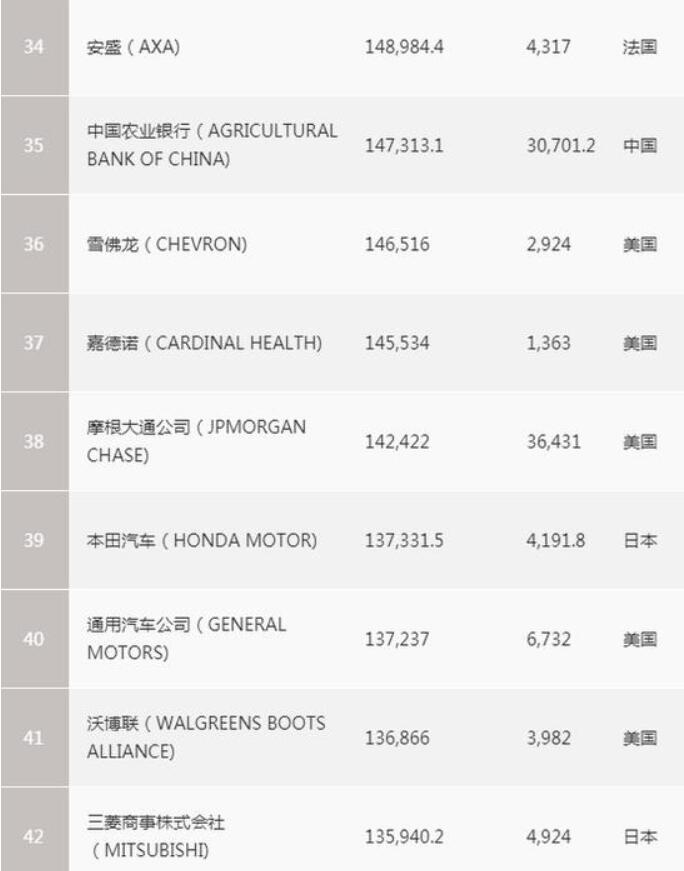Viewport: 684px width, 871px height.
Task: Select Honda Motor's revenue 137,331.5
Action: point(405,540)
